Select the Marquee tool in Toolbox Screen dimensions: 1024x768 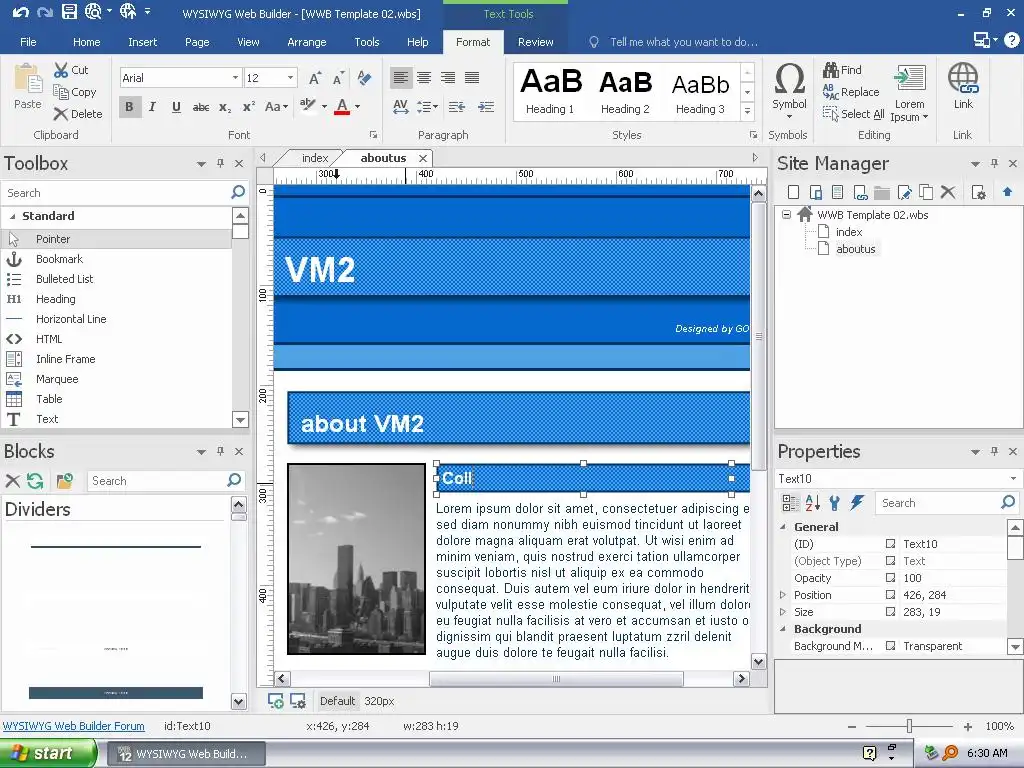click(116, 379)
